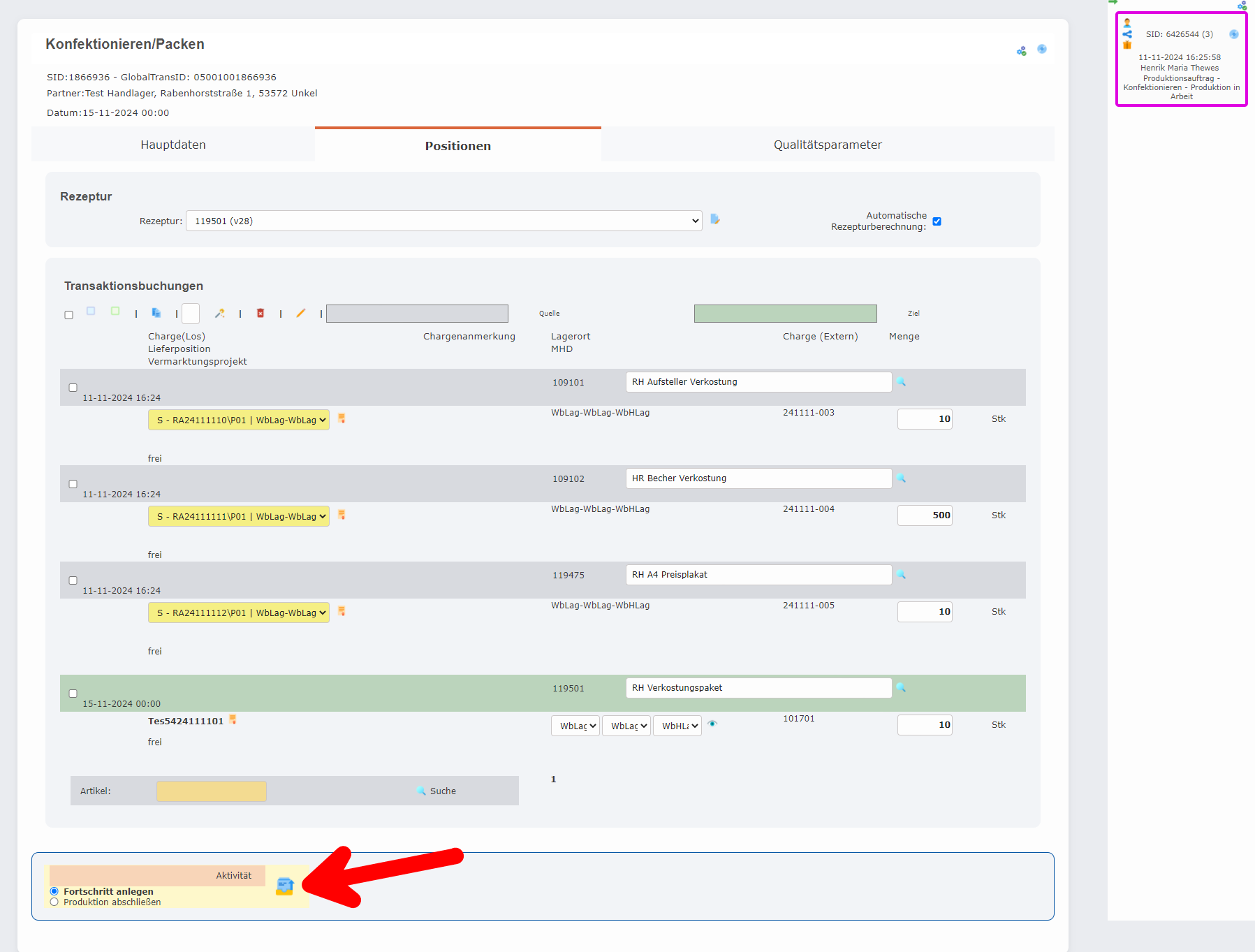Screen dimensions: 1255x952
Task: Switch to the Hauptdaten tab
Action: click(173, 145)
